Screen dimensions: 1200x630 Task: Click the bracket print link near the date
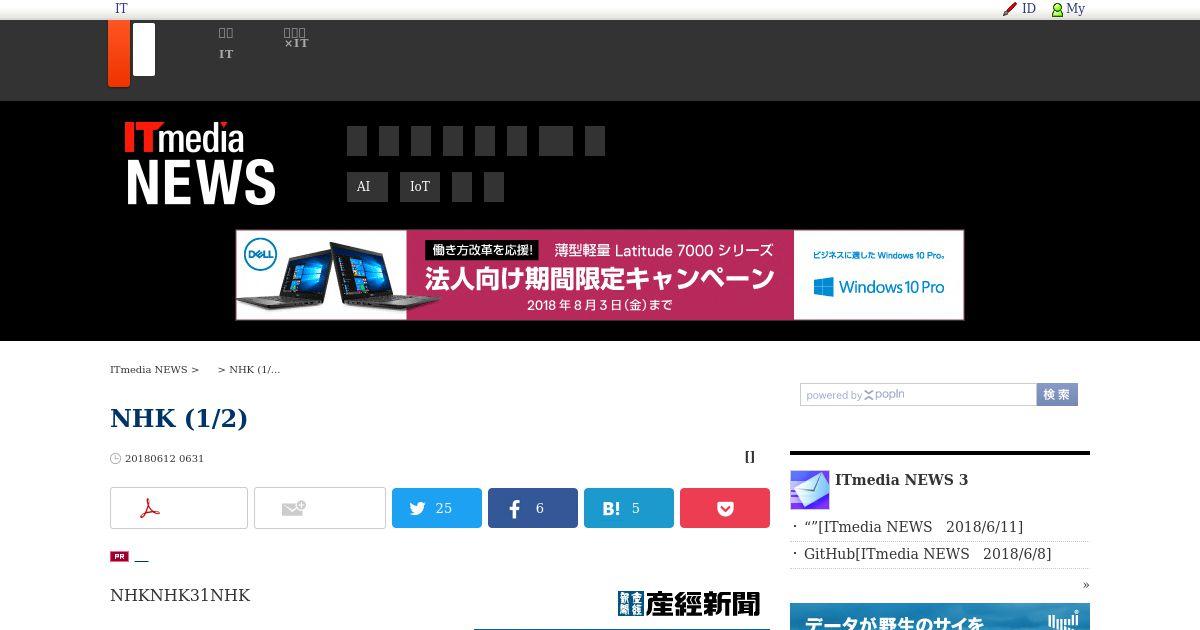[750, 457]
